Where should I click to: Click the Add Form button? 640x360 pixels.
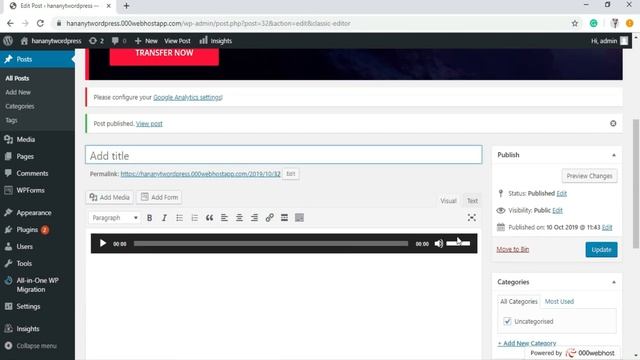(159, 197)
